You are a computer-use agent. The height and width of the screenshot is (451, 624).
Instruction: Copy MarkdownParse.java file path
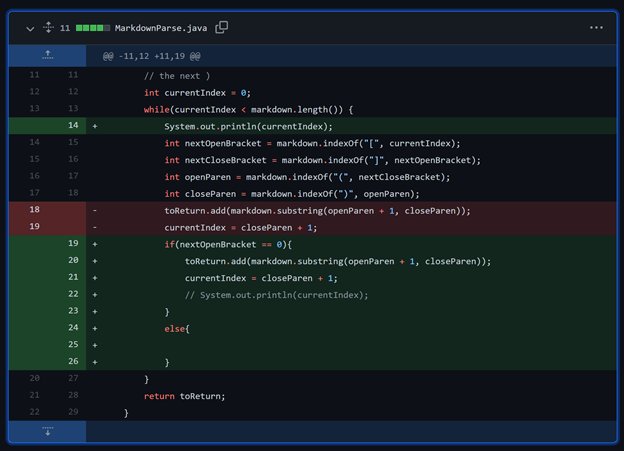click(x=221, y=27)
